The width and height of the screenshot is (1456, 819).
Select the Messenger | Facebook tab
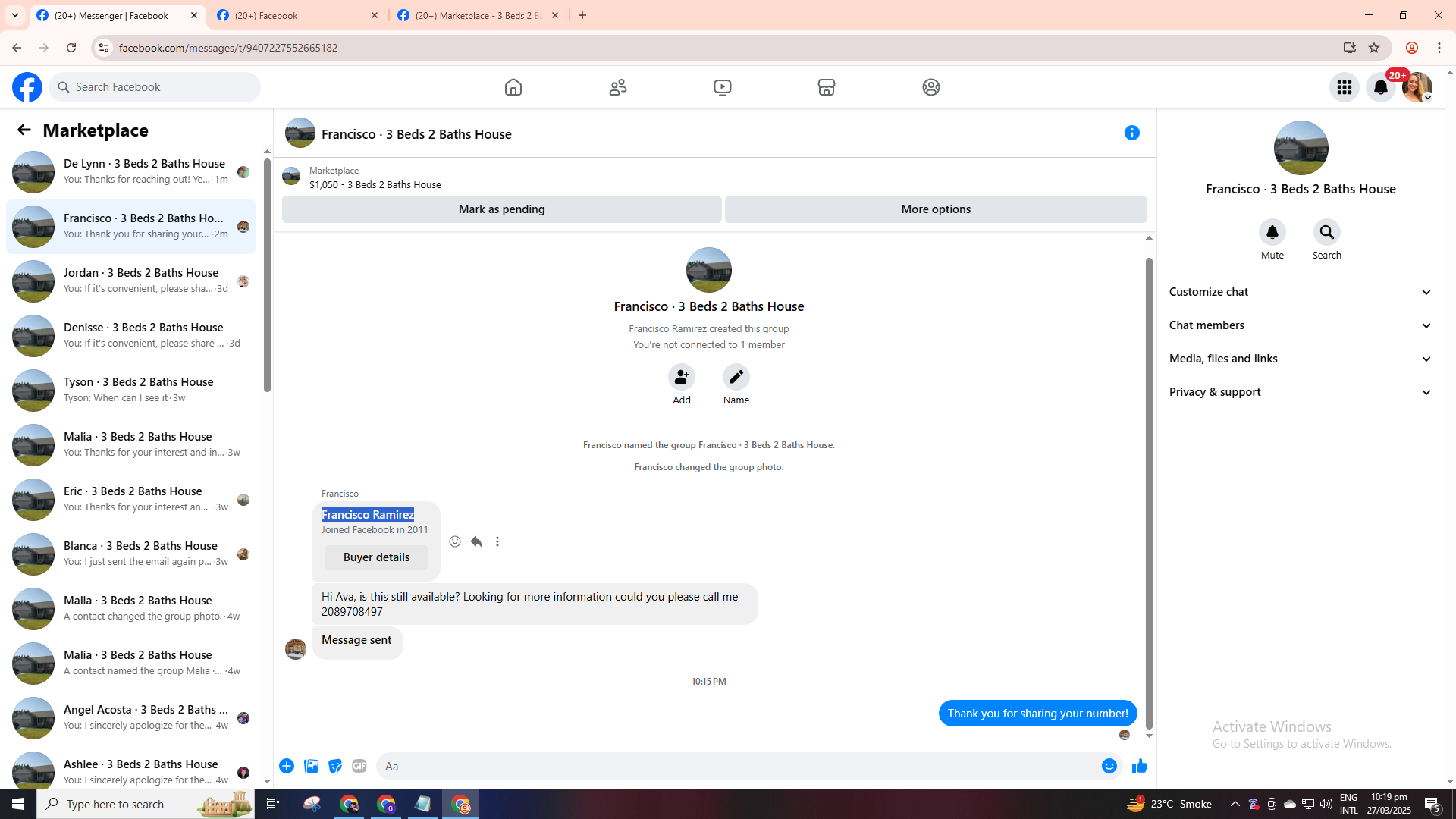[118, 15]
